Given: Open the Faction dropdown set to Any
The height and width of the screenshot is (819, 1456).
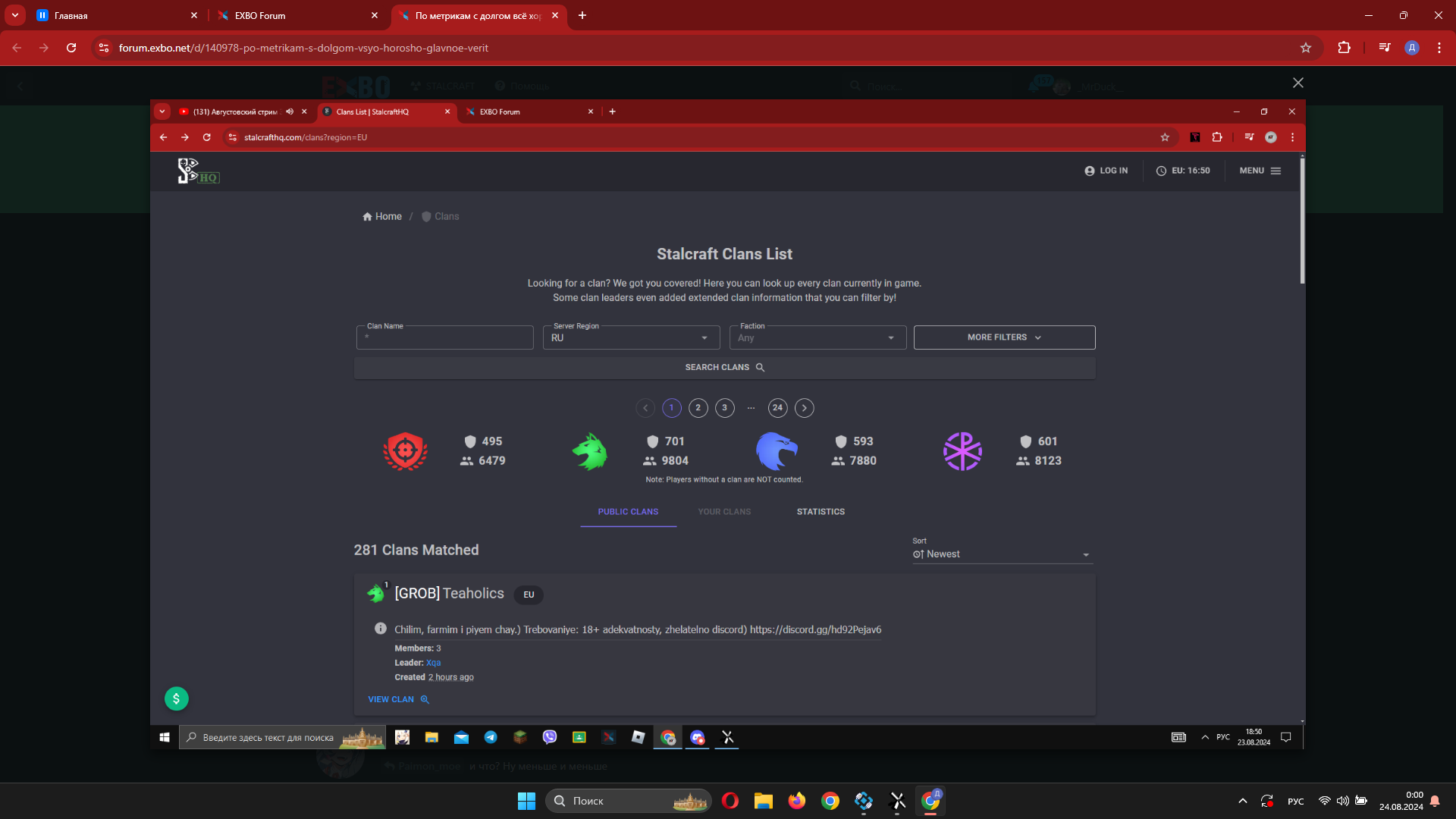Looking at the screenshot, I should [x=817, y=337].
